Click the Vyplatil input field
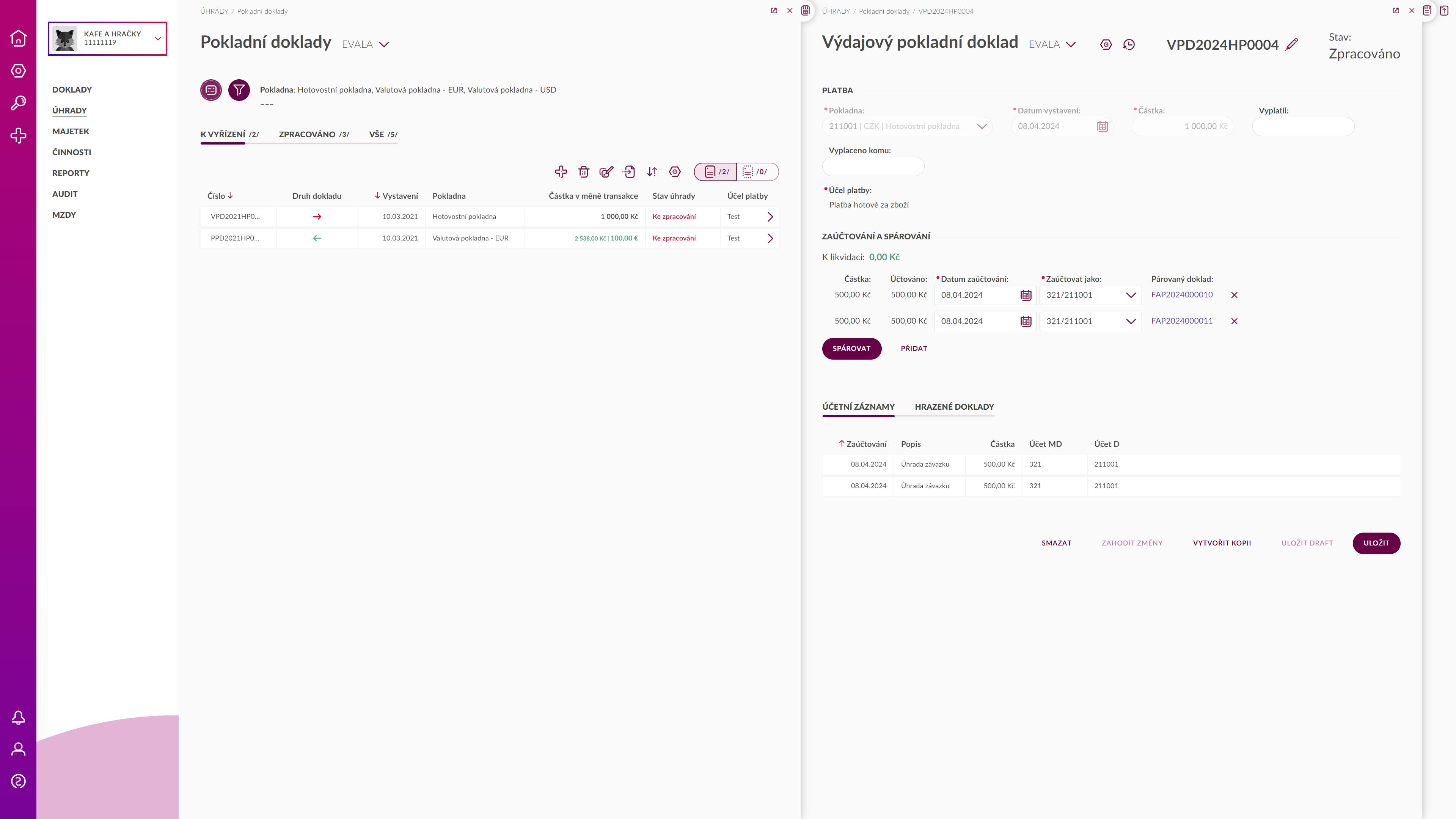The height and width of the screenshot is (819, 1456). pos(1303,127)
